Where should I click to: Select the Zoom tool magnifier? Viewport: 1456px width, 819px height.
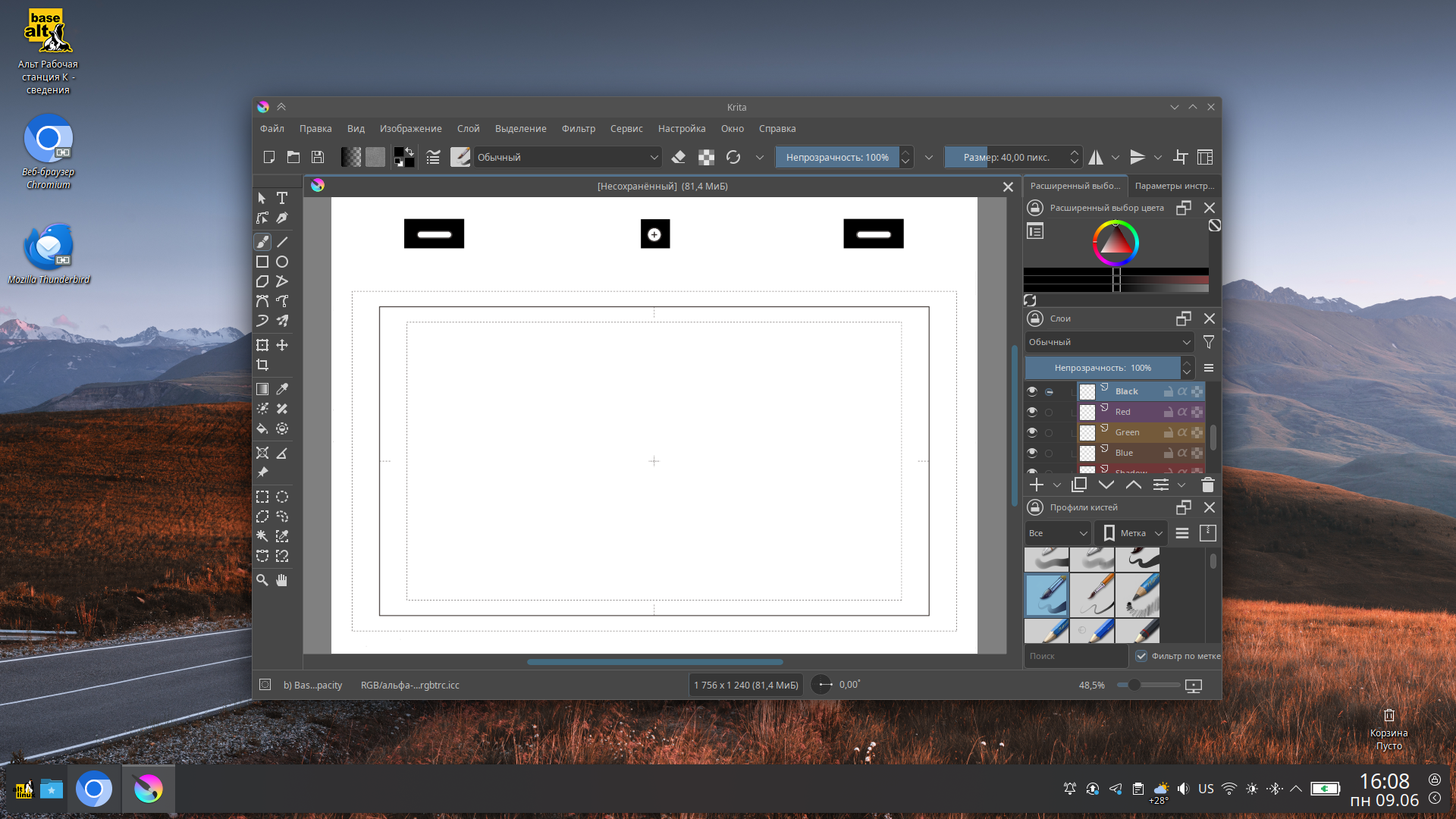(262, 580)
